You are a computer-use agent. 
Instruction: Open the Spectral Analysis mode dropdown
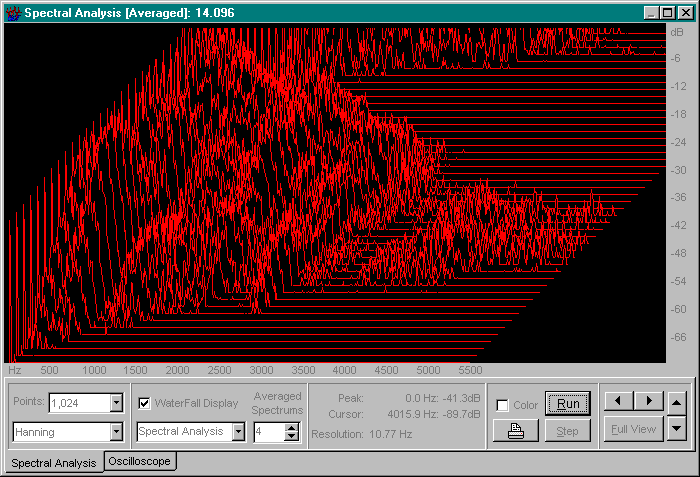[238, 432]
